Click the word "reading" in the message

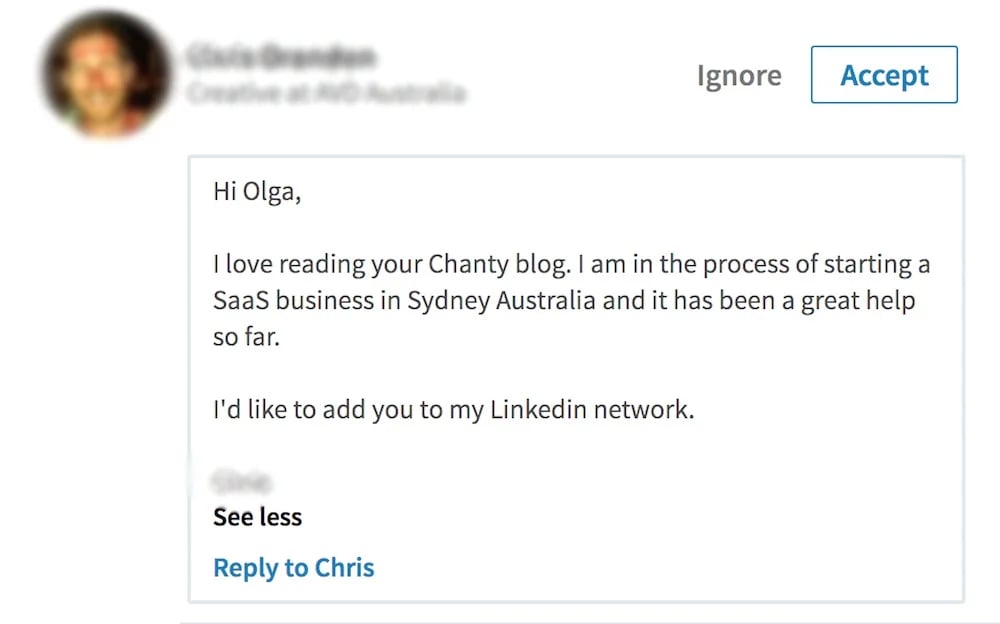[x=320, y=265]
